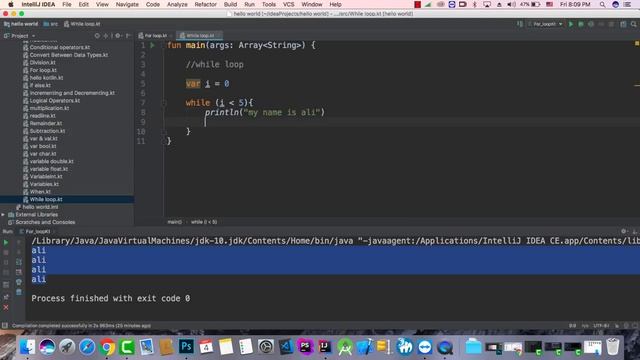Open IntelliJ IDEA icon in the Dock
This screenshot has height=360, width=640.
click(325, 347)
